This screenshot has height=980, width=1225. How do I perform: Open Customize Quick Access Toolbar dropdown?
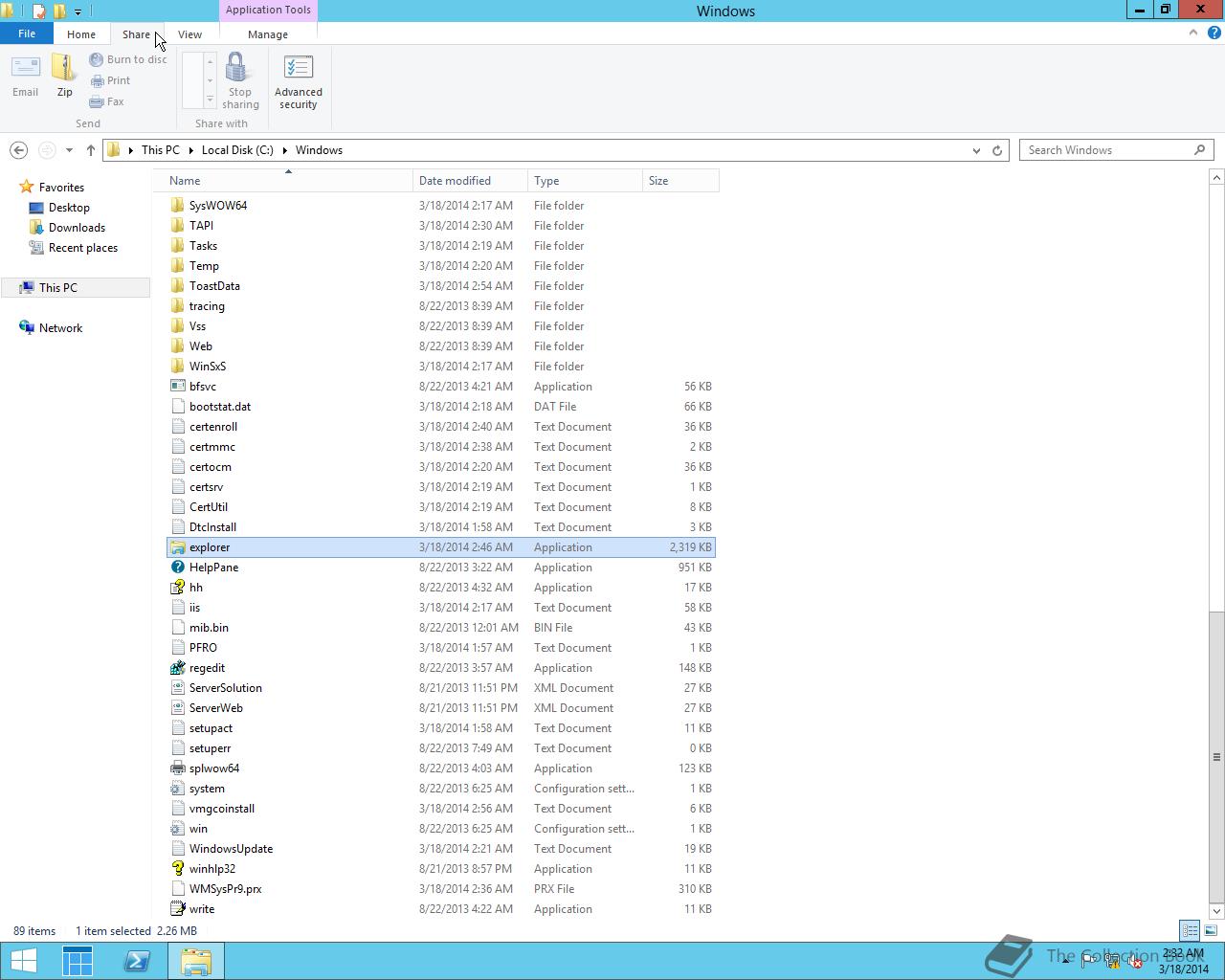78,11
